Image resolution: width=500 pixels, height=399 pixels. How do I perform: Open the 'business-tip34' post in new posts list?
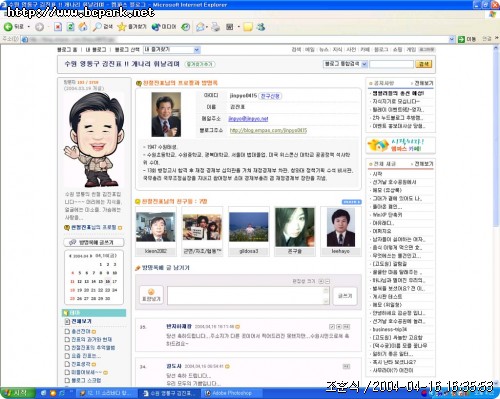click(x=389, y=330)
